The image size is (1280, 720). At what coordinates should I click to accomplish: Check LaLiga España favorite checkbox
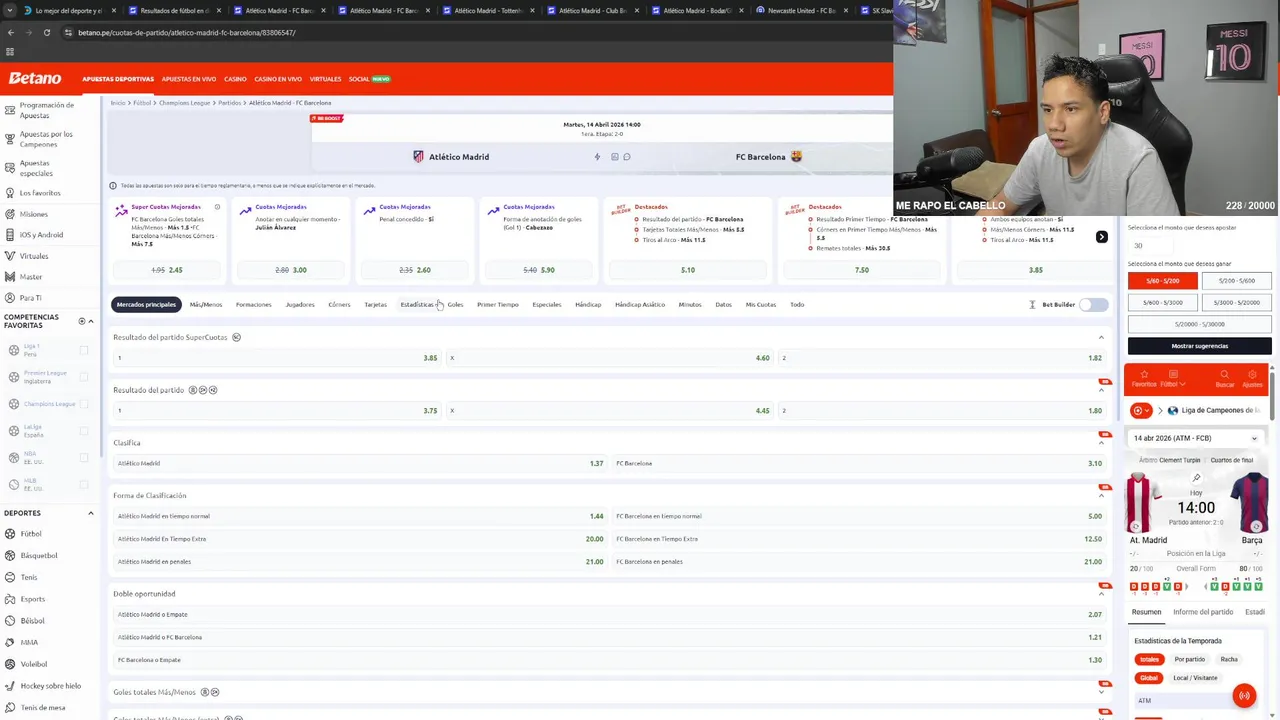pyautogui.click(x=84, y=431)
